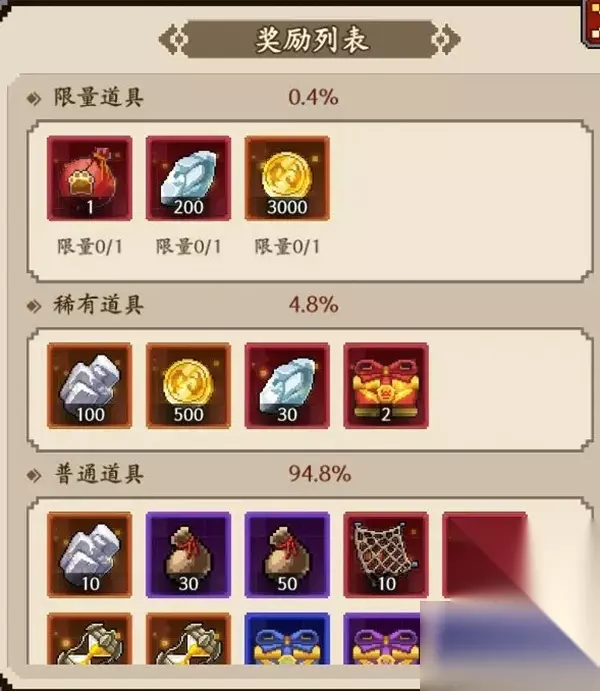Tap the blue ribbon gift box

click(x=287, y=639)
